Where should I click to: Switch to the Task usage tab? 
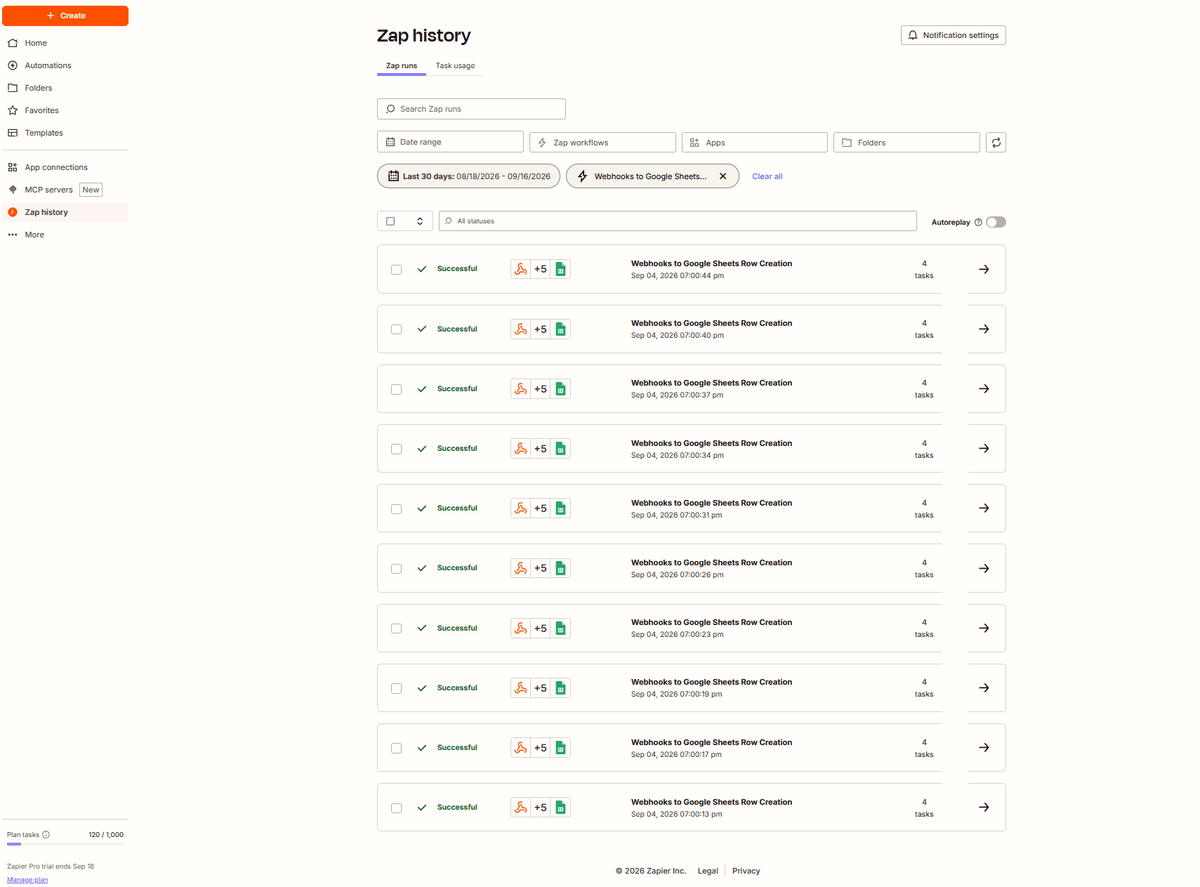(x=455, y=66)
